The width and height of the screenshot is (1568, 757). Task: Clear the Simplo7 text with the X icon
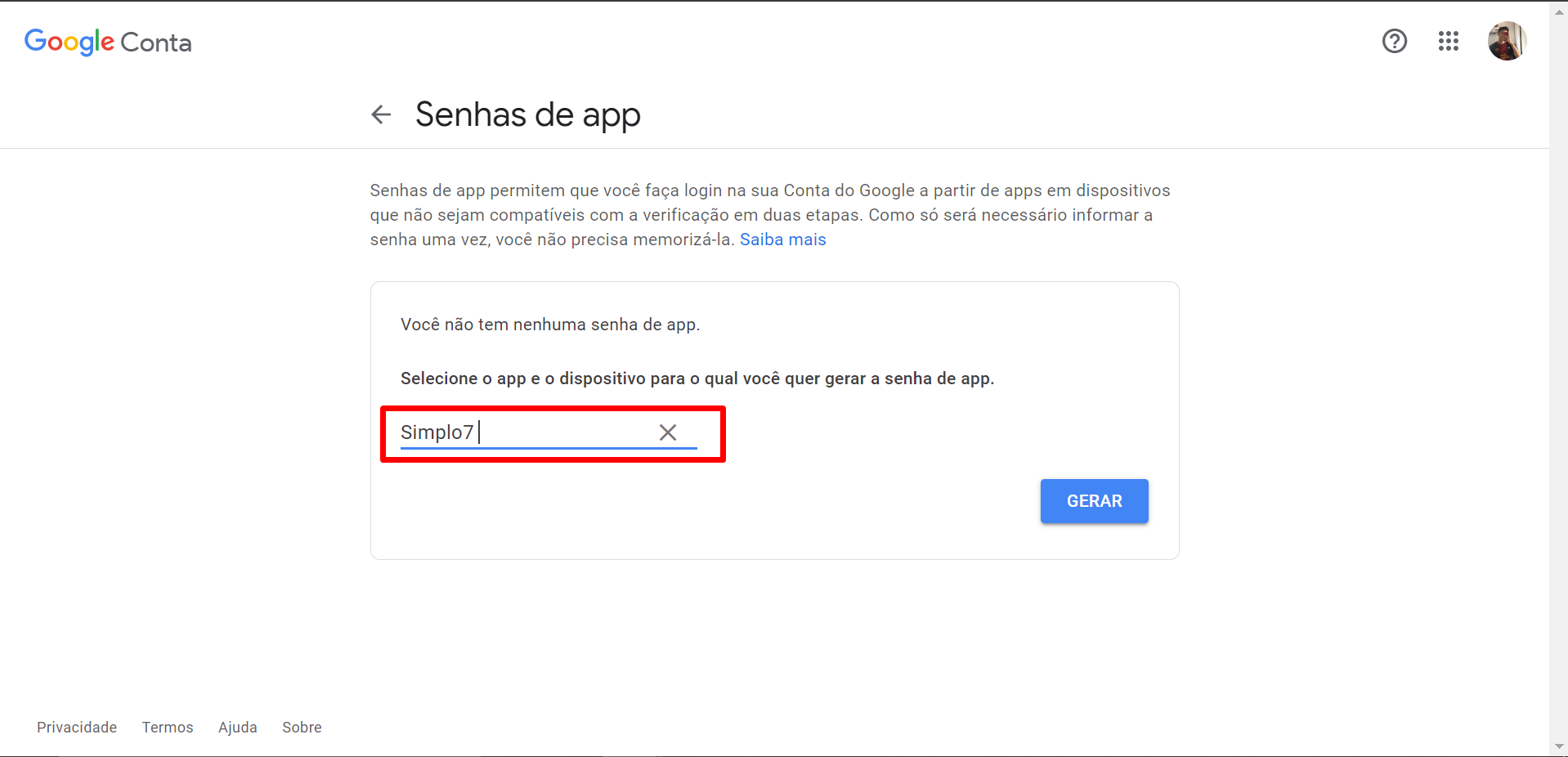[668, 432]
